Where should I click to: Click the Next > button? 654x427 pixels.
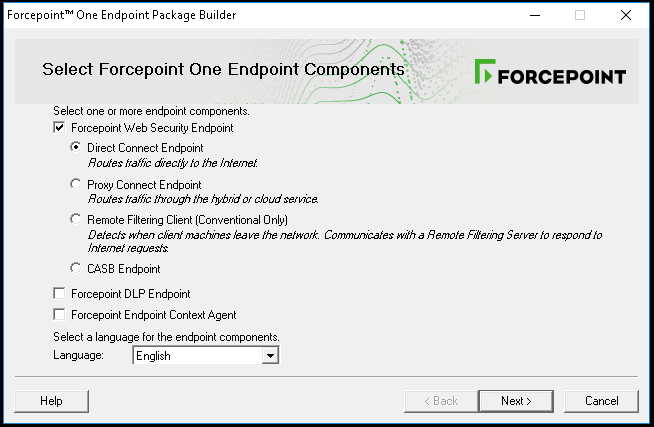pos(516,401)
